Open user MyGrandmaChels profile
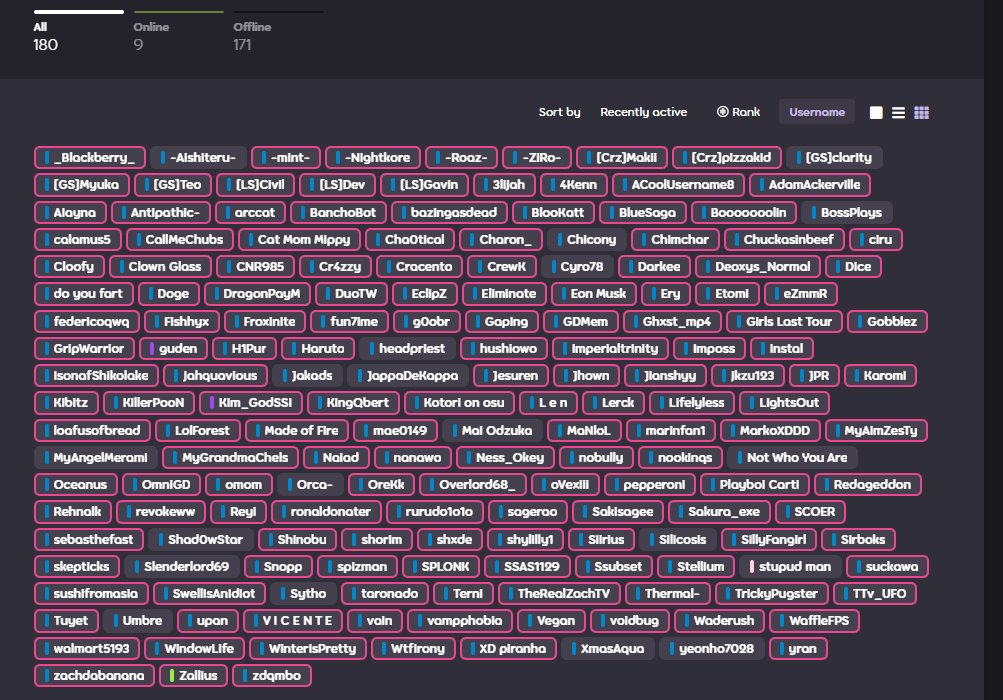1003x700 pixels. (x=230, y=457)
